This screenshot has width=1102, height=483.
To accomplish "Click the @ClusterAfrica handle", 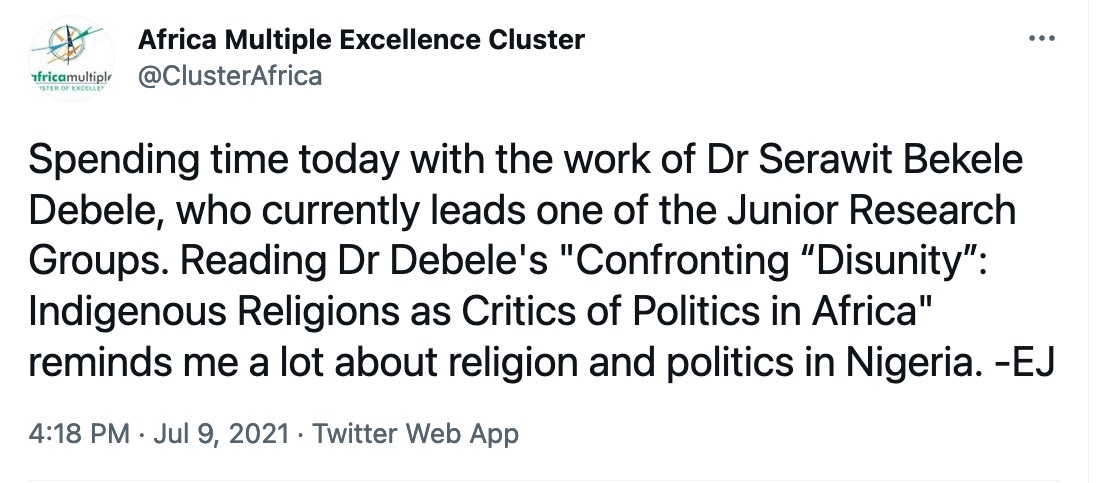I will [229, 76].
